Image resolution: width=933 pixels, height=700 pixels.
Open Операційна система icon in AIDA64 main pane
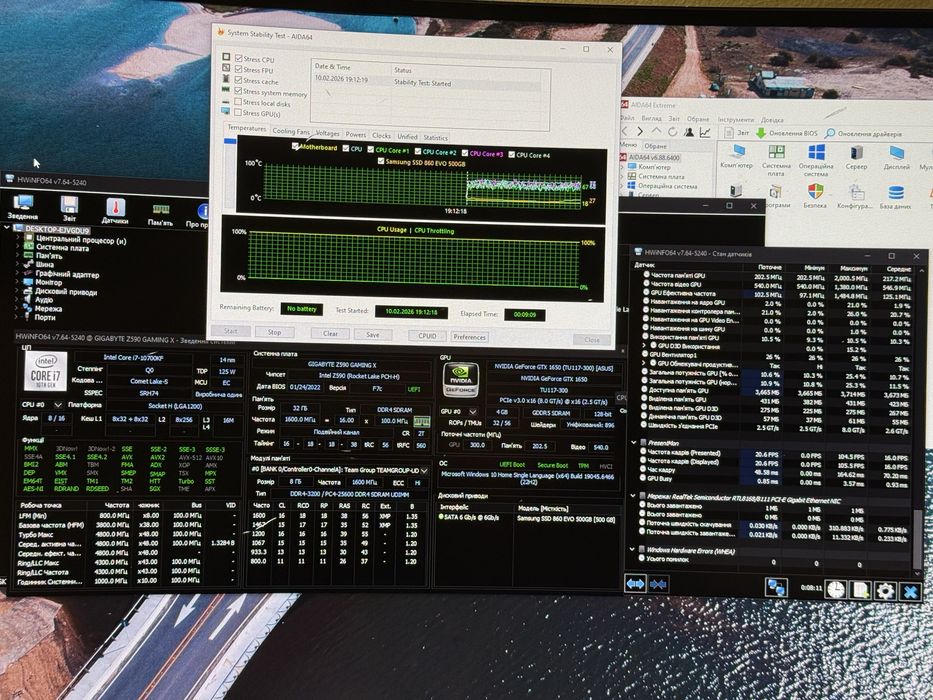pyautogui.click(x=816, y=160)
